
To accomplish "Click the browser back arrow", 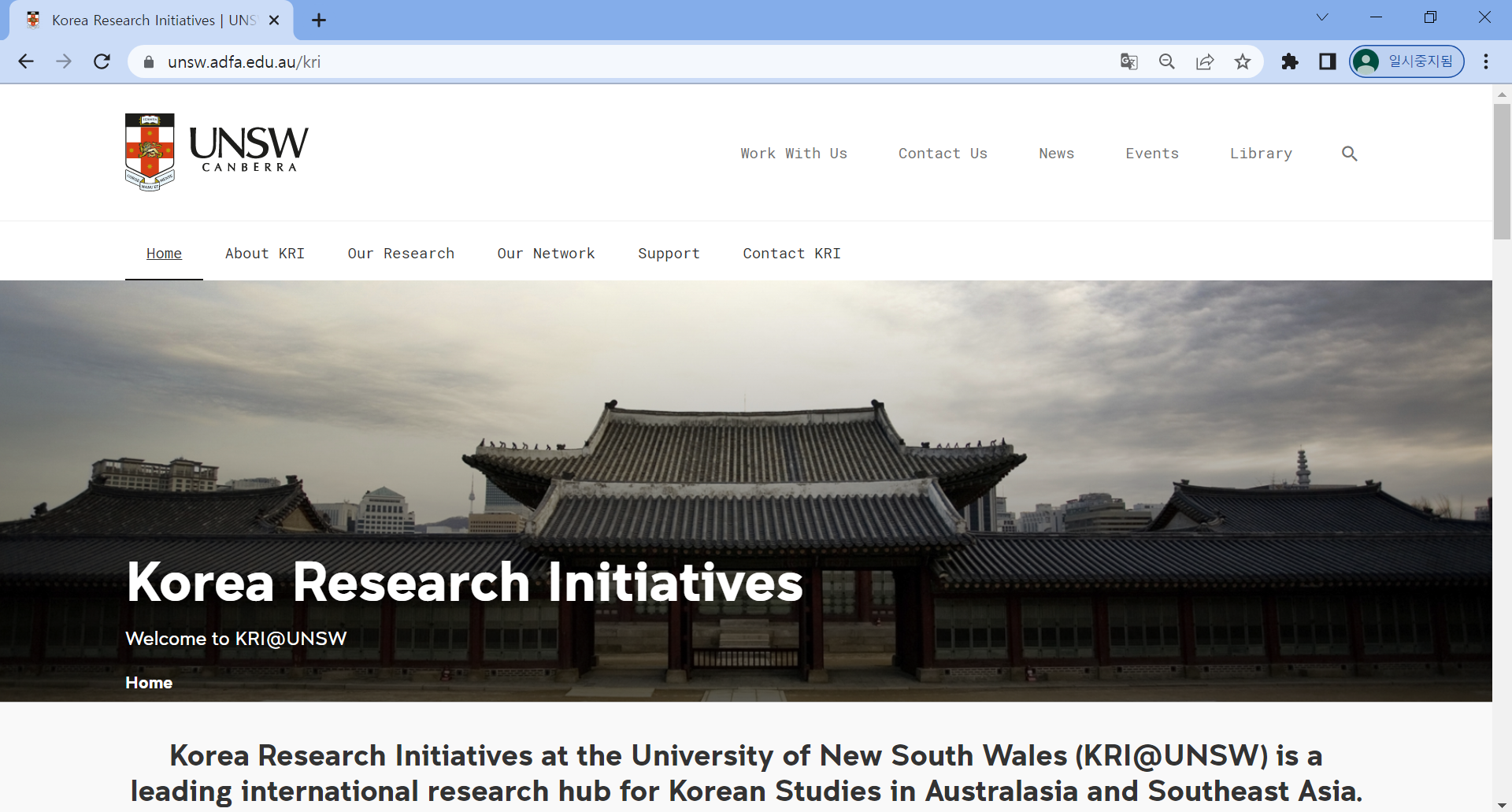I will tap(26, 61).
